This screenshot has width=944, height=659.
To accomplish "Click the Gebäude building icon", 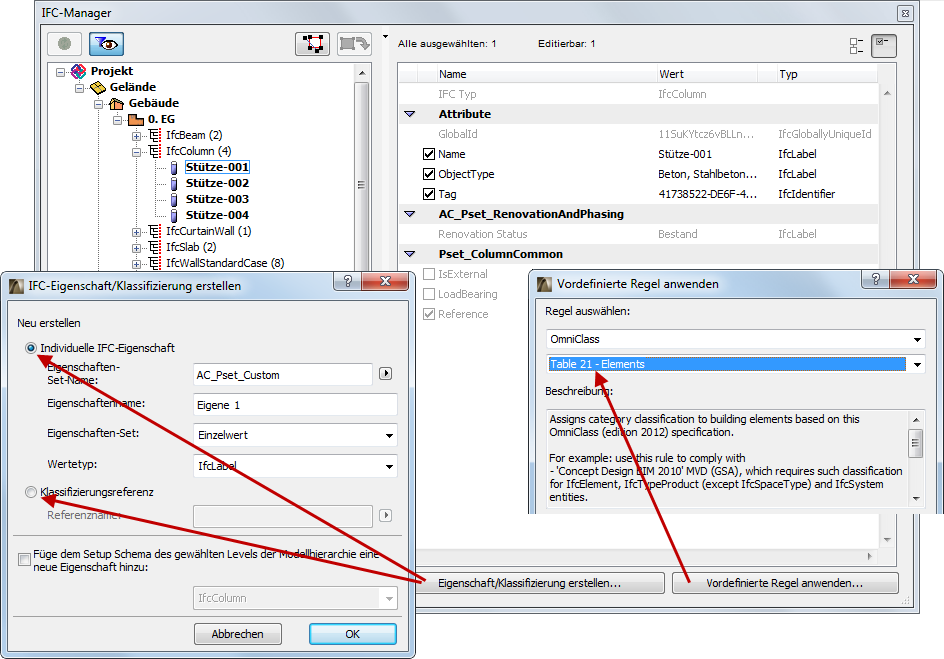I will [116, 104].
